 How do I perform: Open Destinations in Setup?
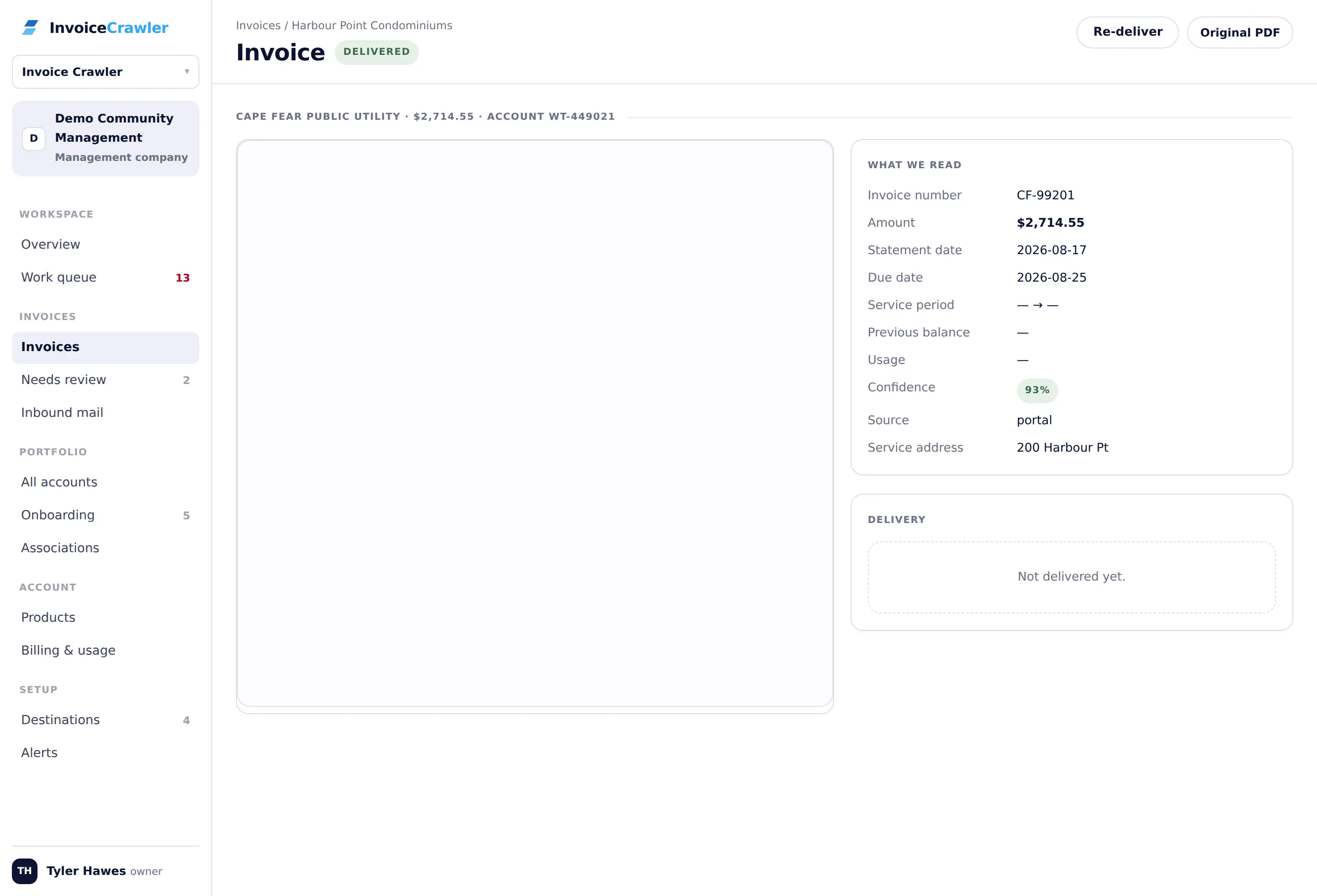pyautogui.click(x=105, y=720)
